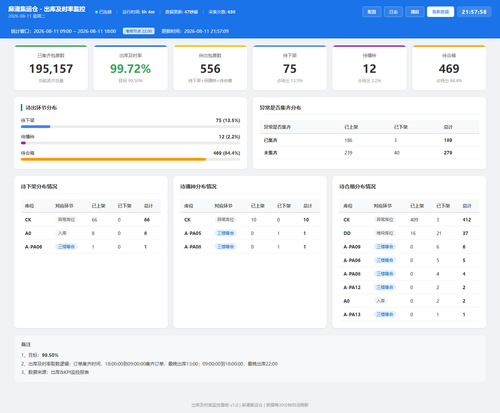The image size is (500, 413).
Task: Click the 12 (2.2%) value label
Action: point(229,137)
